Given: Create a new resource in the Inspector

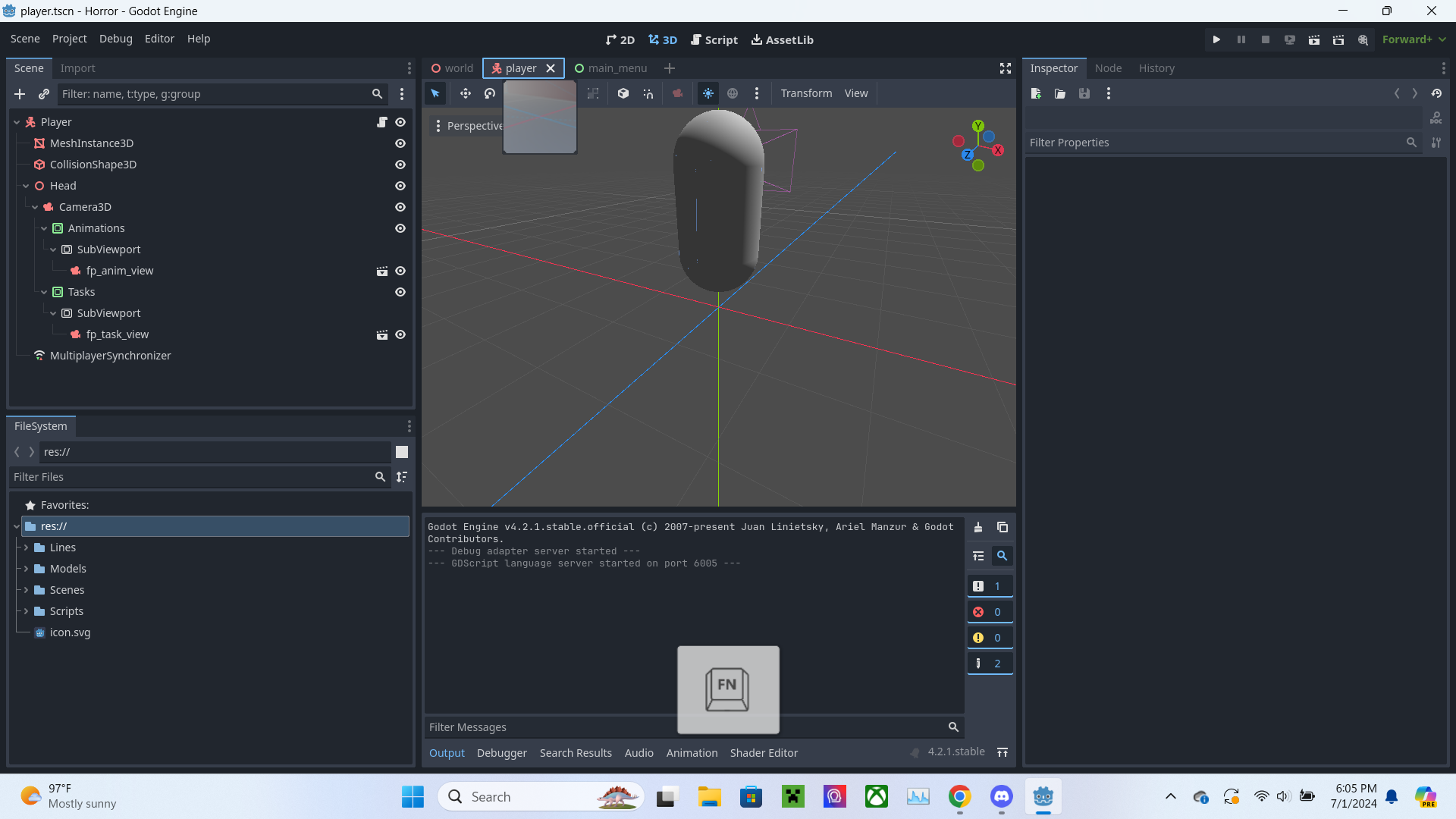Looking at the screenshot, I should click(1035, 93).
